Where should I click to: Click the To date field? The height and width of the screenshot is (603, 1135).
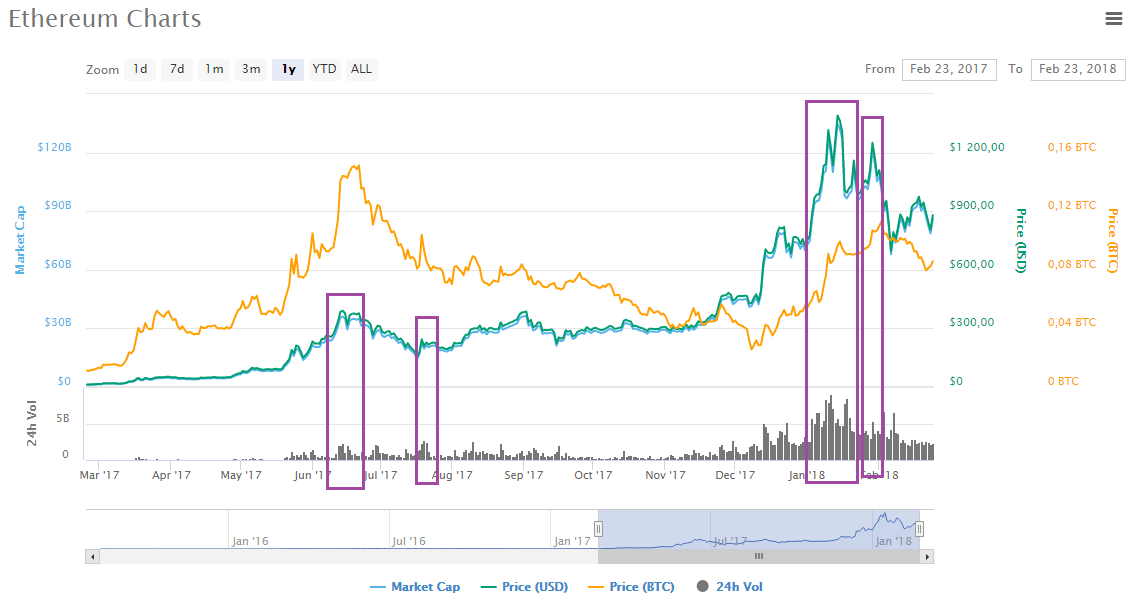point(1078,69)
